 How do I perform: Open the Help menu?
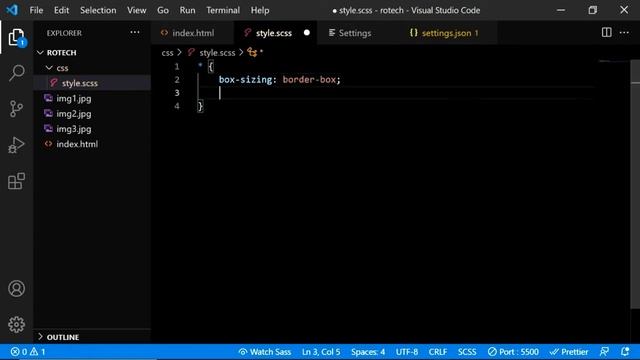tap(260, 10)
